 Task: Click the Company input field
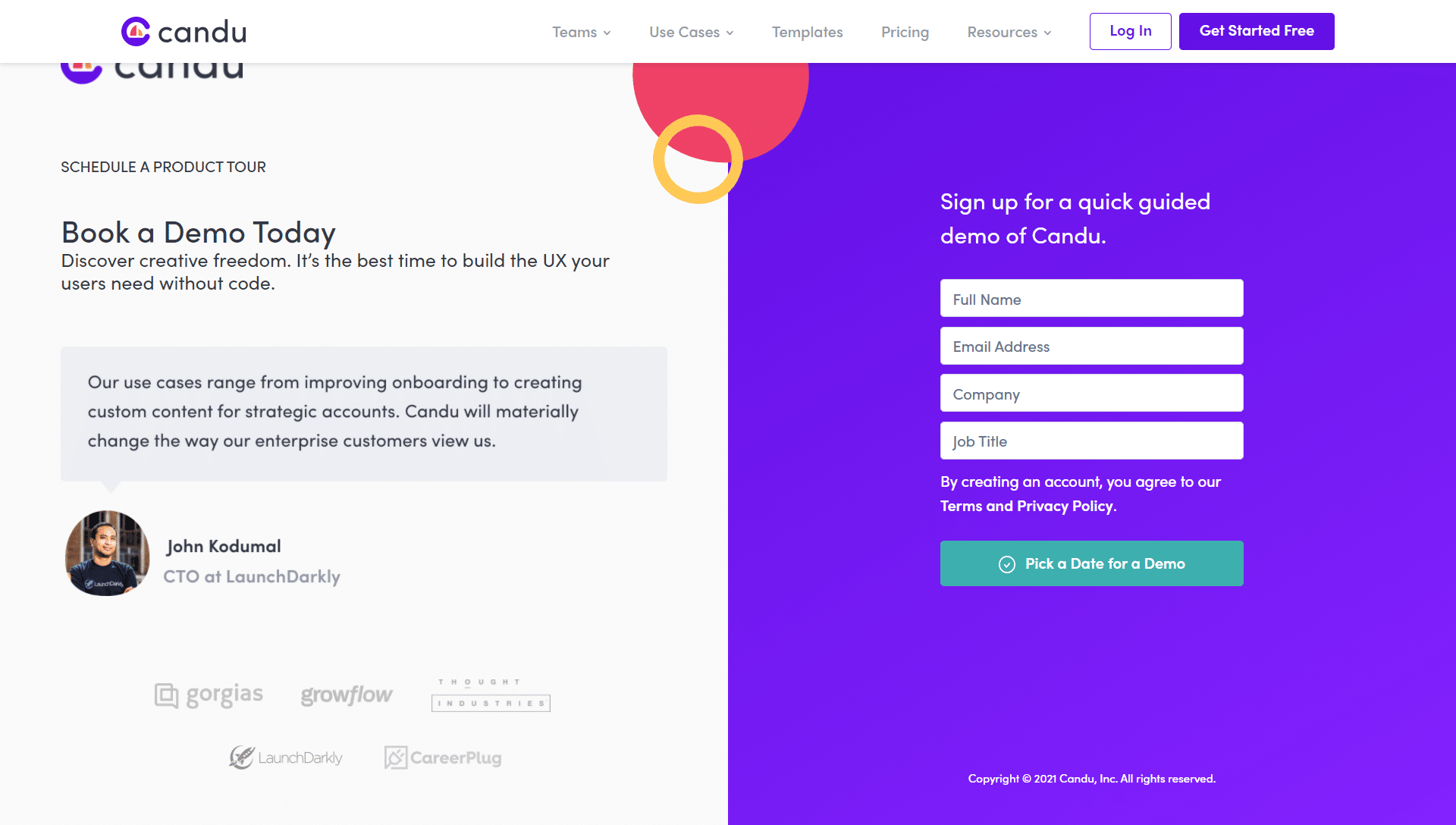click(1092, 393)
